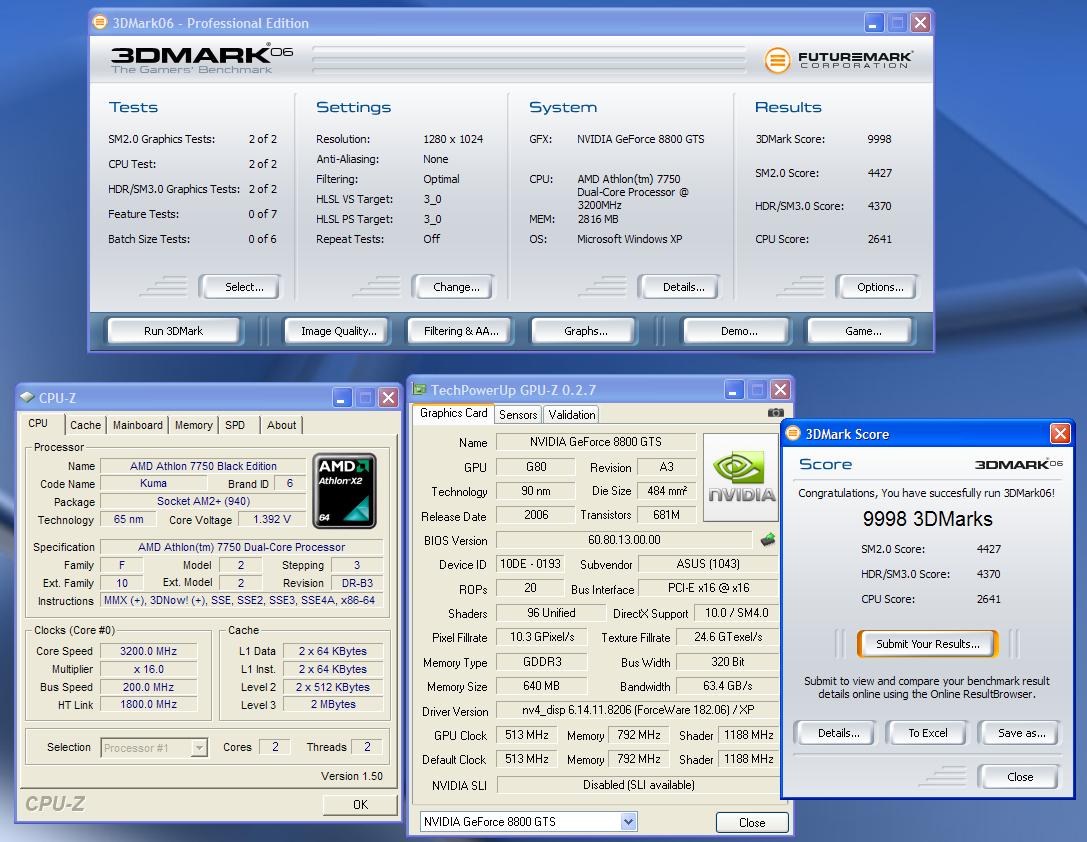Image resolution: width=1087 pixels, height=842 pixels.
Task: Click the Driver Version field in GPU-Z
Action: 638,710
